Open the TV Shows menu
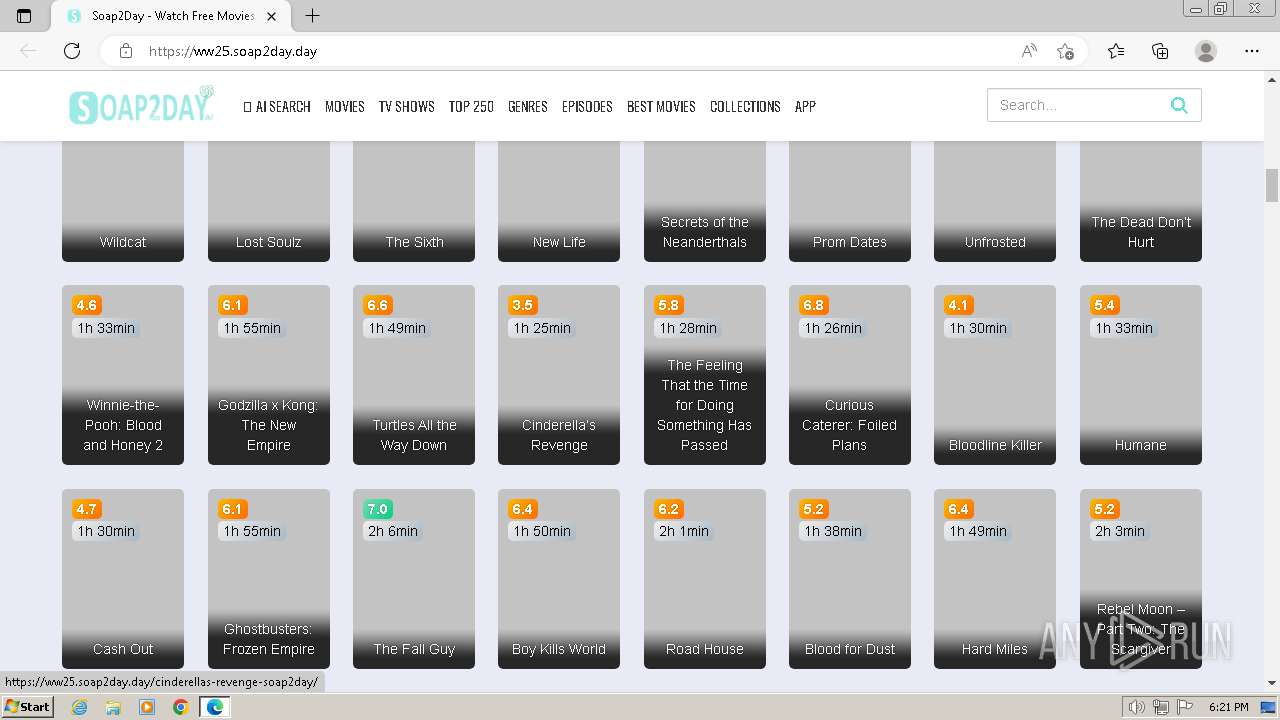1280x720 pixels. (406, 106)
